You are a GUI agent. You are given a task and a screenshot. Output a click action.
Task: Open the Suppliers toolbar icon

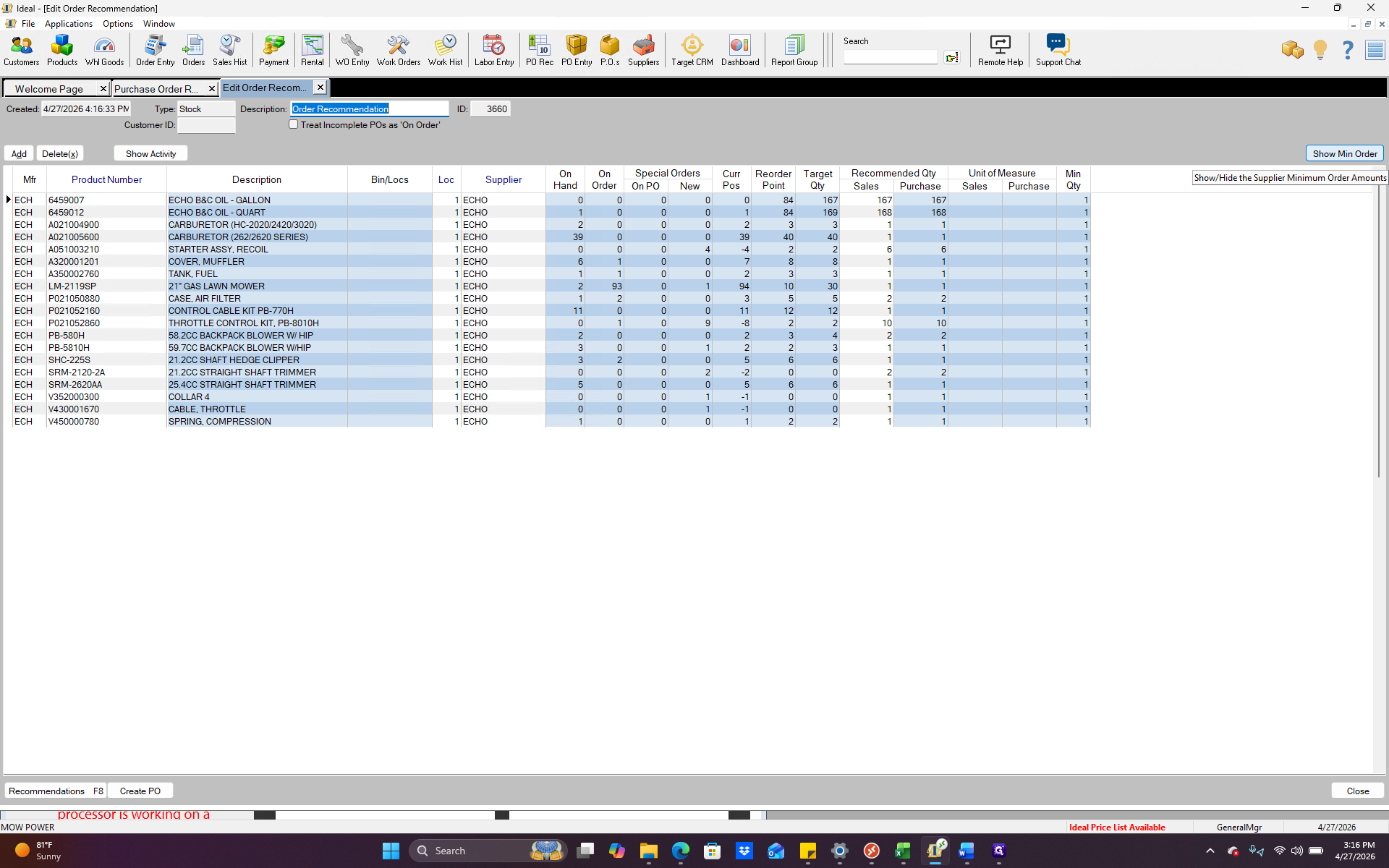643,51
